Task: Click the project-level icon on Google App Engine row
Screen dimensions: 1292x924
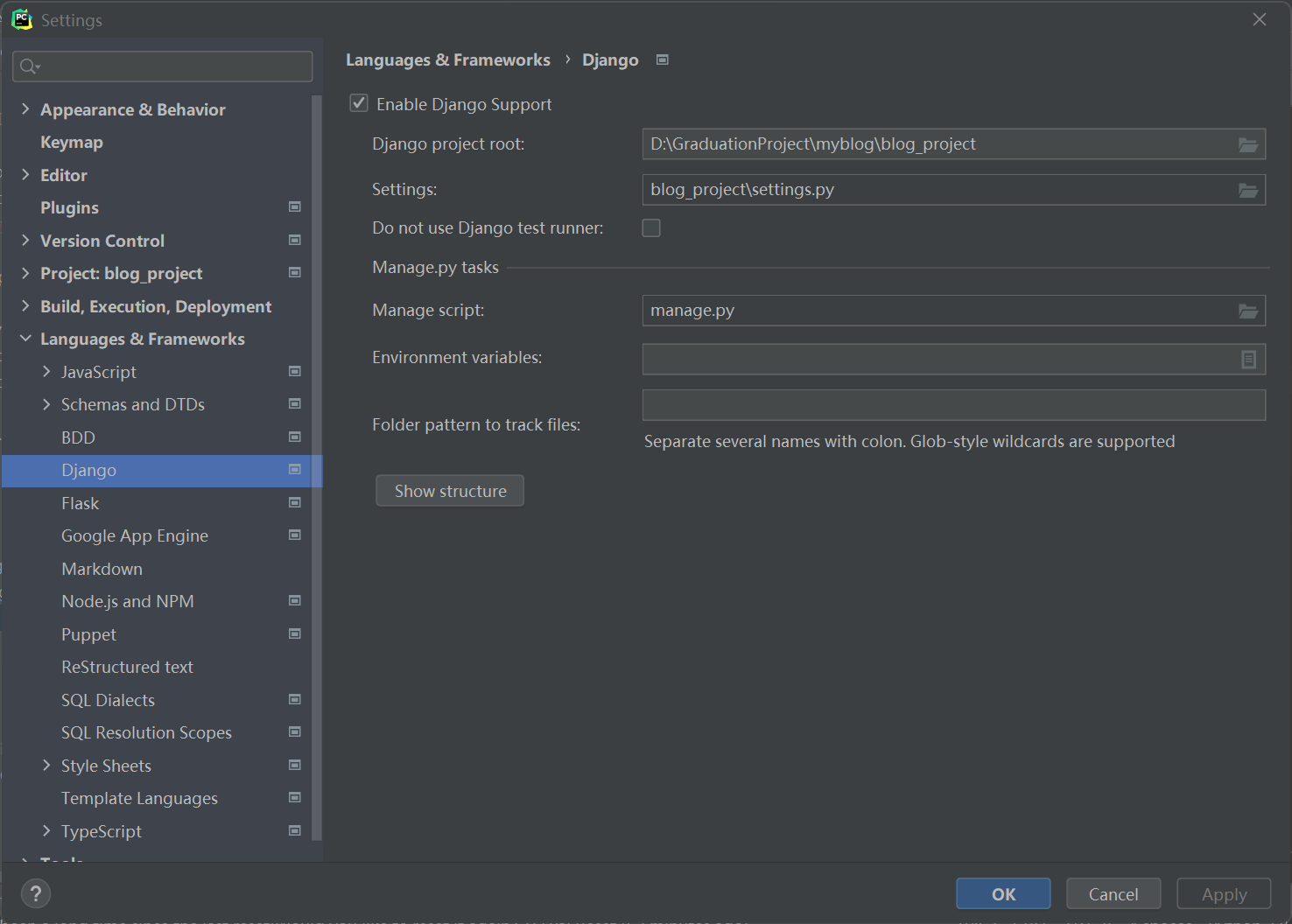Action: (x=295, y=535)
